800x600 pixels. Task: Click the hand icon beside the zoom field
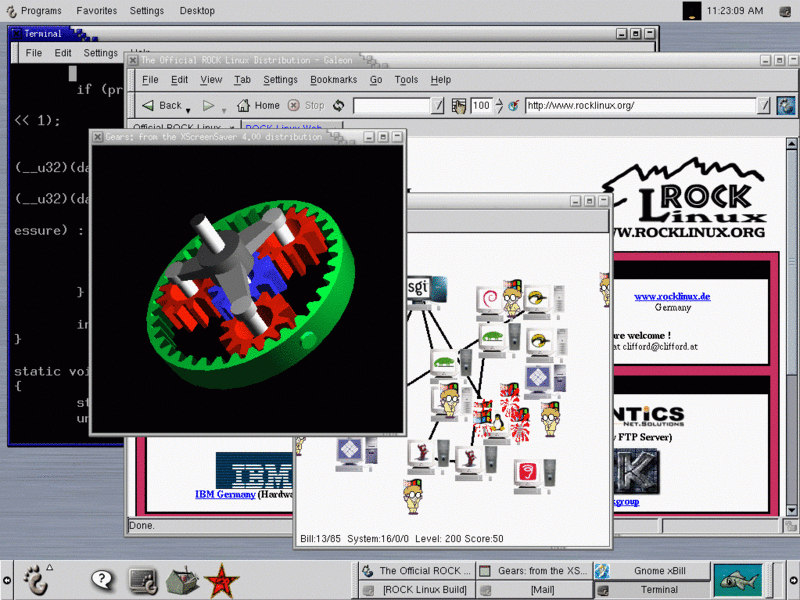click(x=458, y=106)
